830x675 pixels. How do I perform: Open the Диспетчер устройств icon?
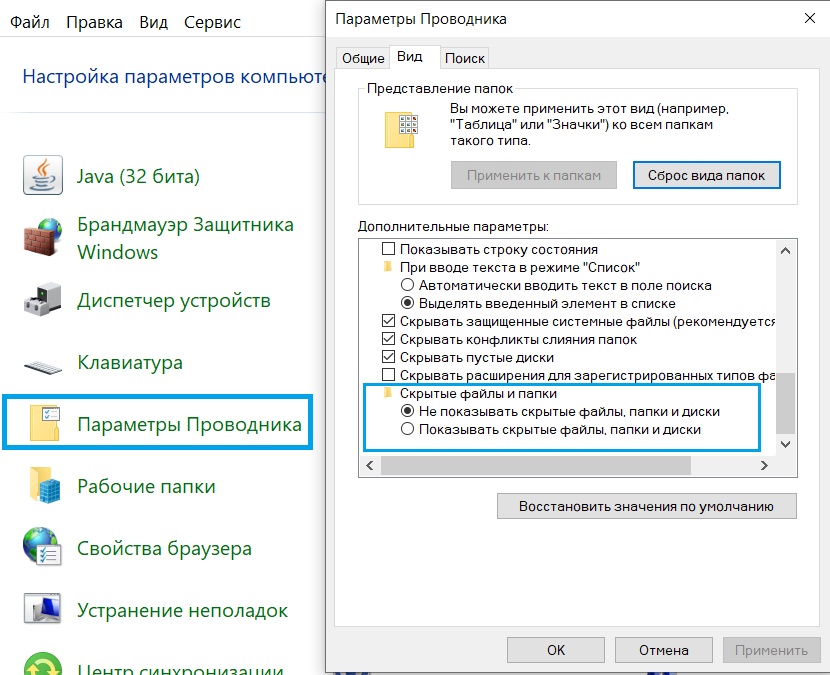click(x=43, y=300)
